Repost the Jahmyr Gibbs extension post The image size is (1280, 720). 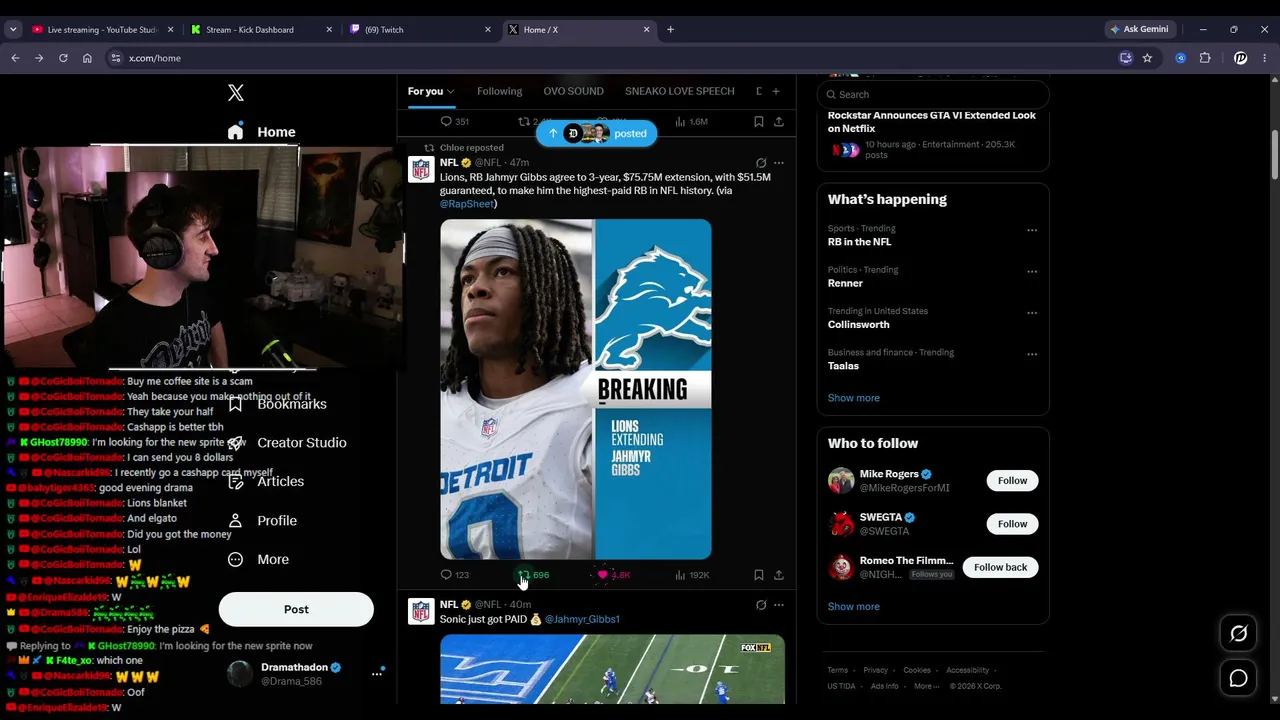point(523,575)
